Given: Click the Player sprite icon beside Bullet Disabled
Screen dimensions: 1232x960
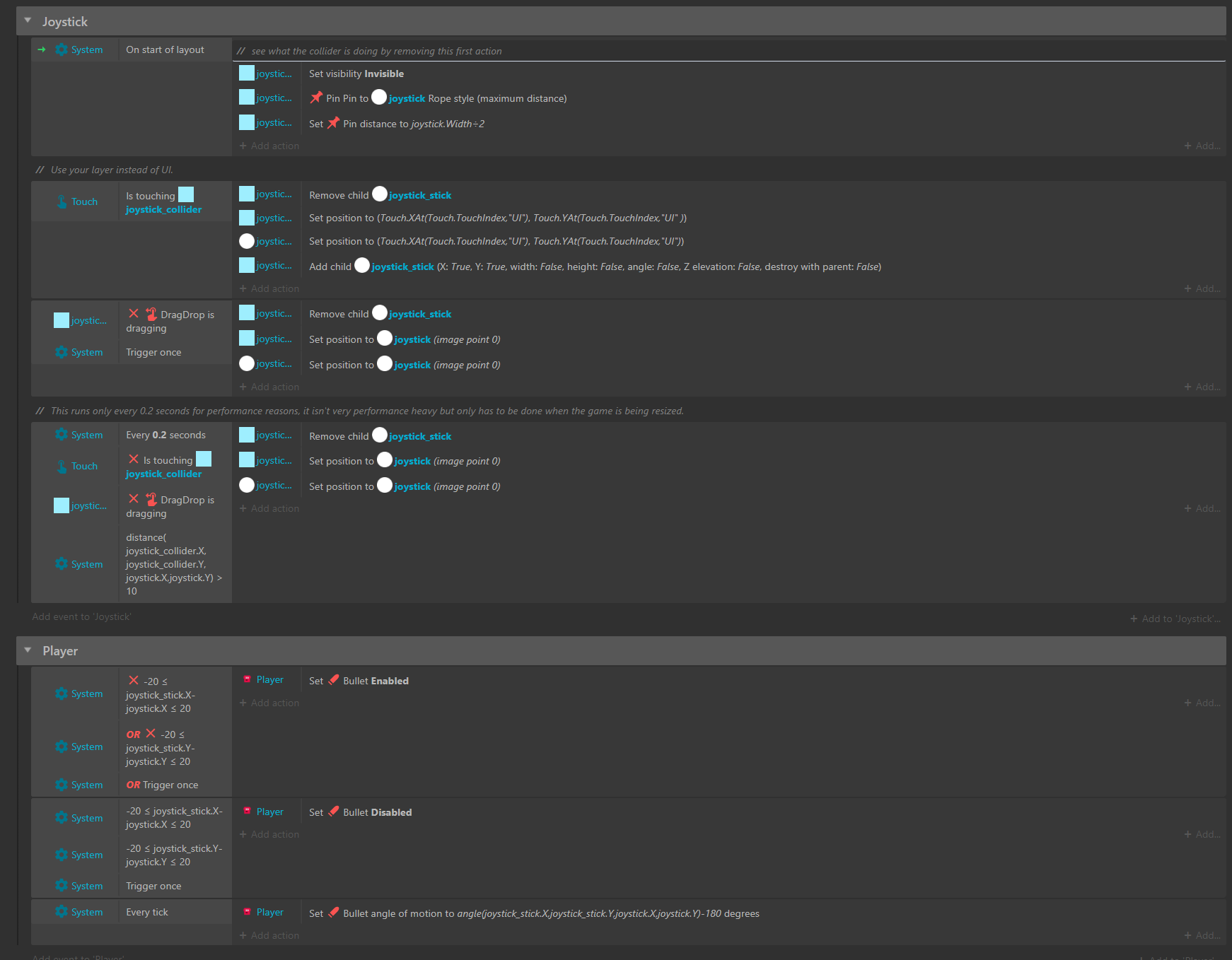Looking at the screenshot, I should pos(247,812).
